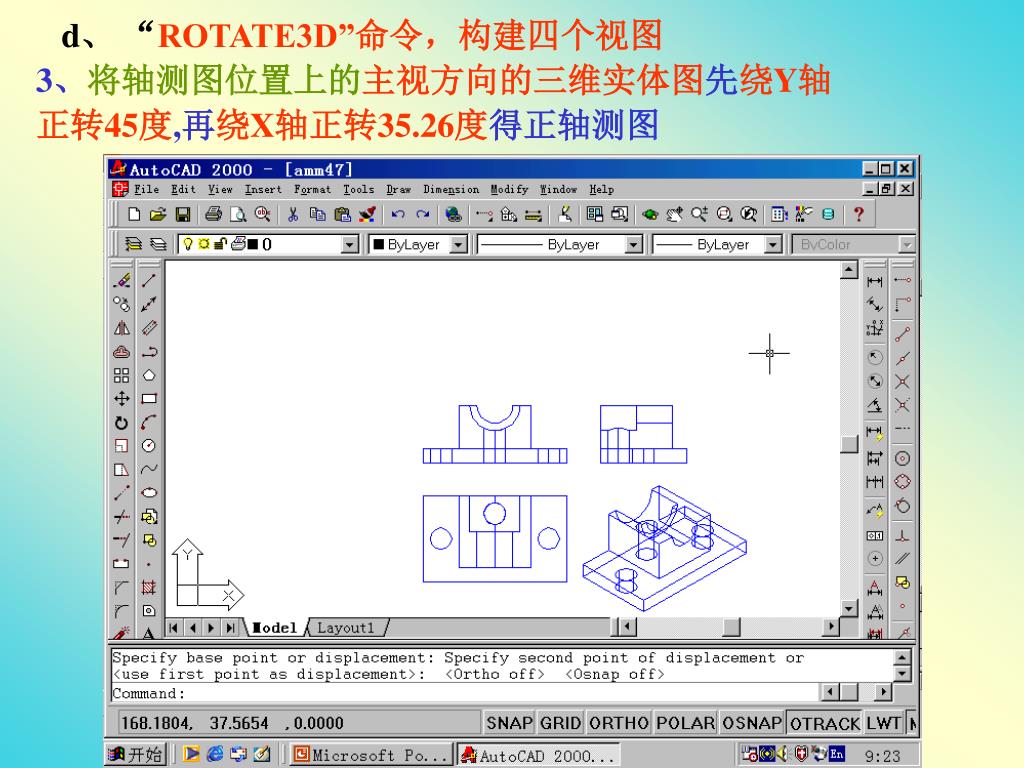Screen dimensions: 1024x768
Task: Click the vertical scrollbar thumb of drawing area
Action: pyautogui.click(x=849, y=443)
